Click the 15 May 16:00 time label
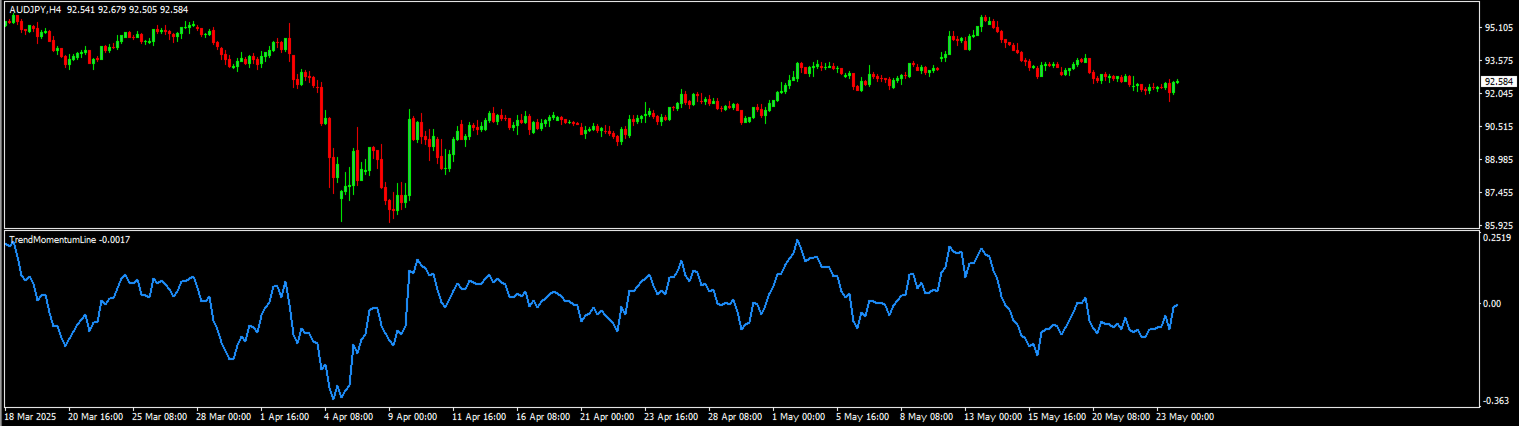Screen dimensions: 1519x426 pos(1057,416)
